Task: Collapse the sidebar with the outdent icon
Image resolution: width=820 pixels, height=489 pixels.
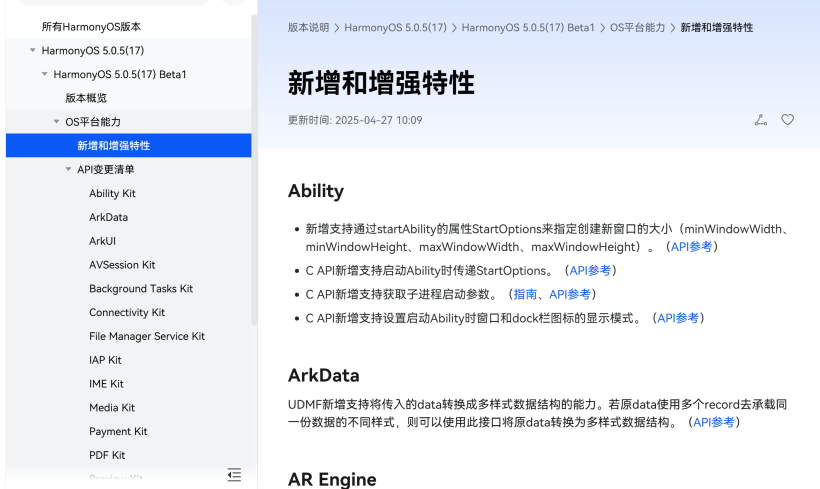Action: 234,474
